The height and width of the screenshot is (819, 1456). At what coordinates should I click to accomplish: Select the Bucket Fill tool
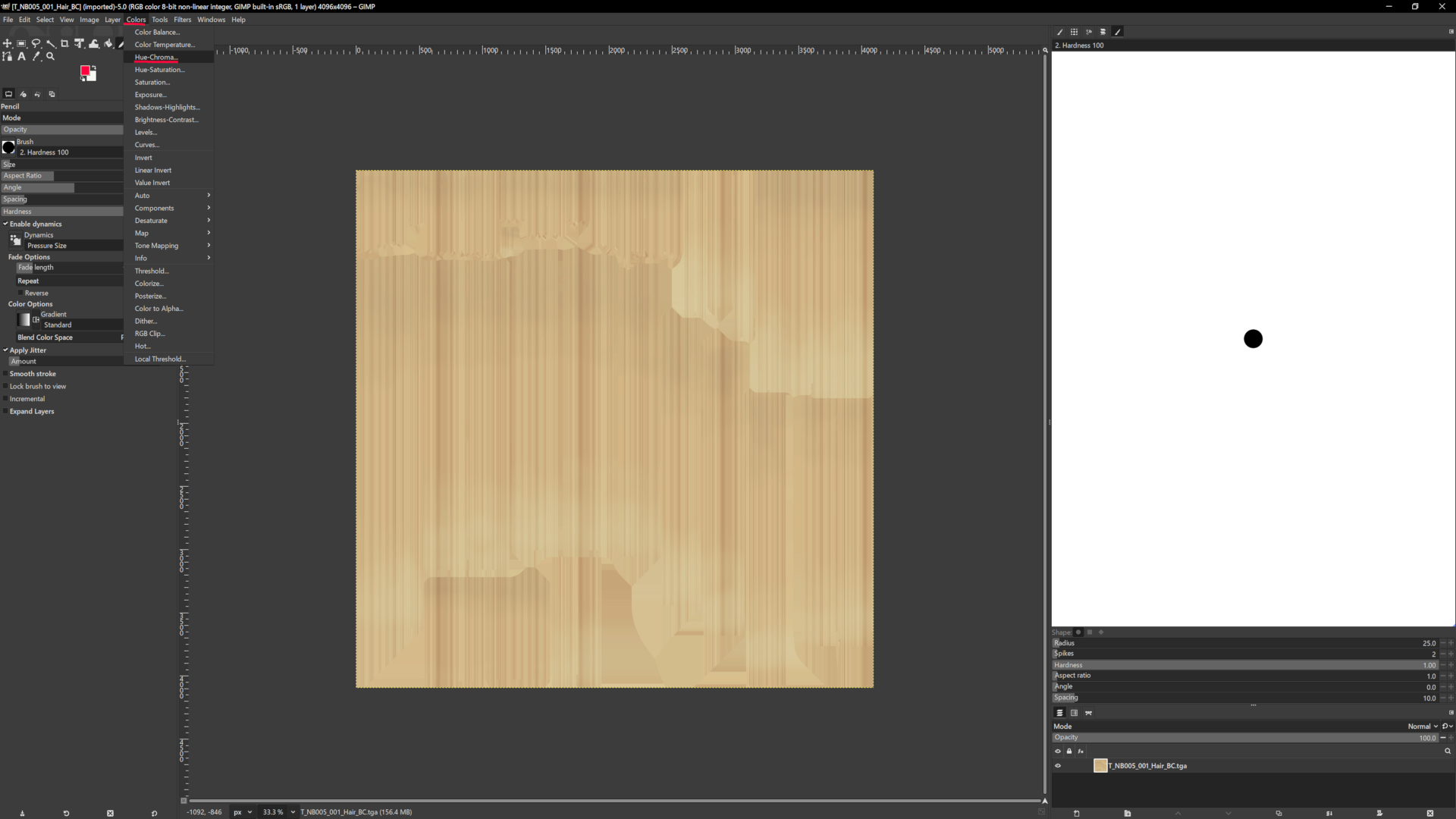pyautogui.click(x=108, y=44)
